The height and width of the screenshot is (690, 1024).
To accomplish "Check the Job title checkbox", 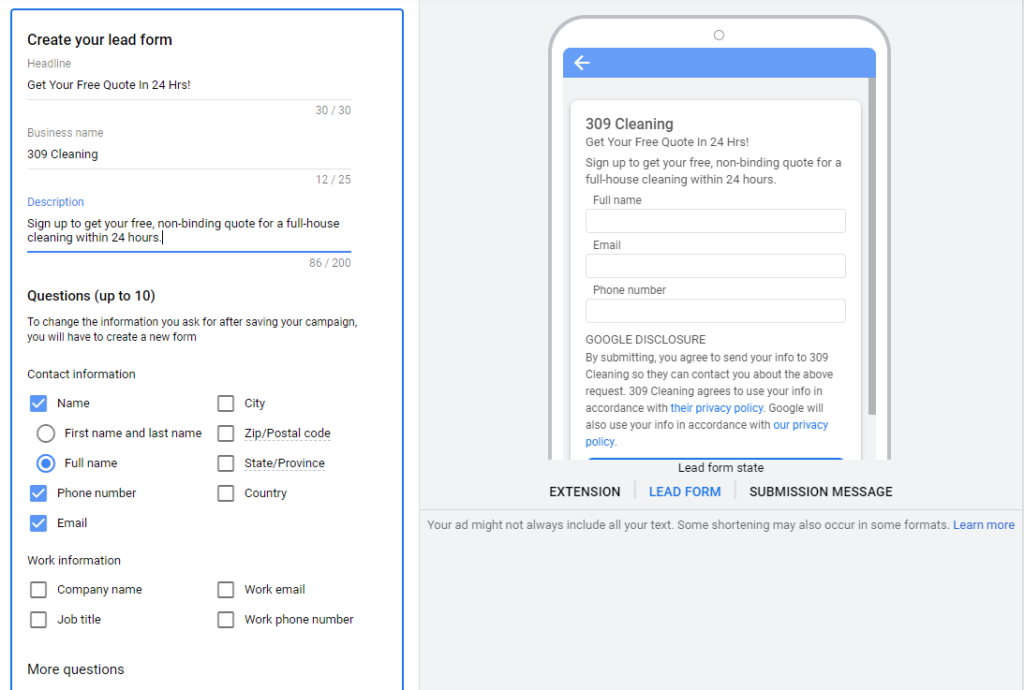I will click(39, 619).
